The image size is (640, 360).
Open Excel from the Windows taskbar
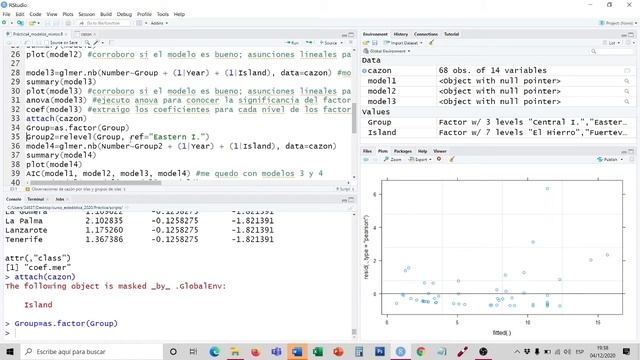click(x=318, y=351)
